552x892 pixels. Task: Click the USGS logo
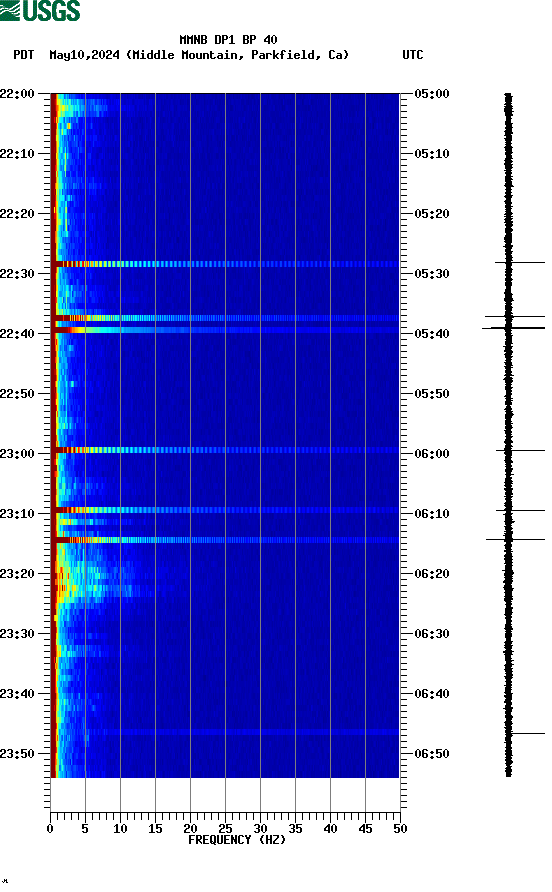click(40, 10)
